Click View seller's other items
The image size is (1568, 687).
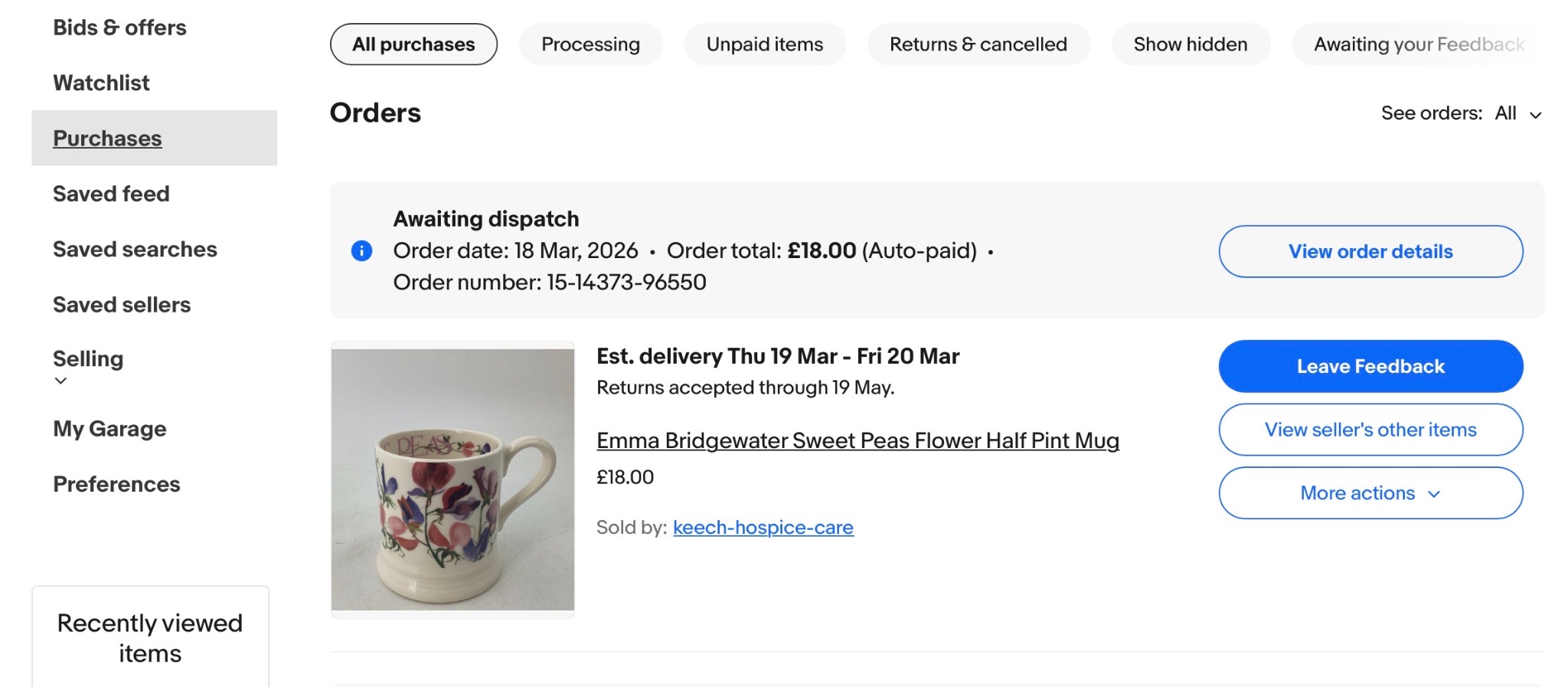click(x=1370, y=430)
